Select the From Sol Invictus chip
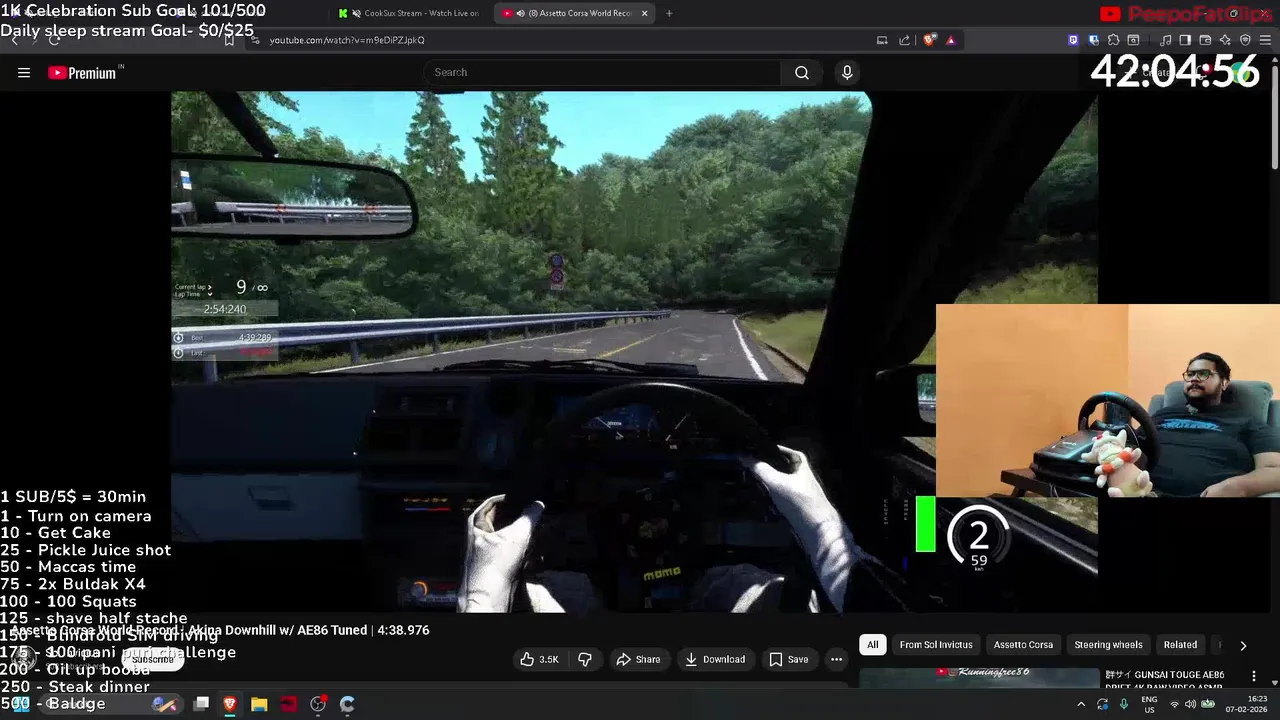 [936, 645]
